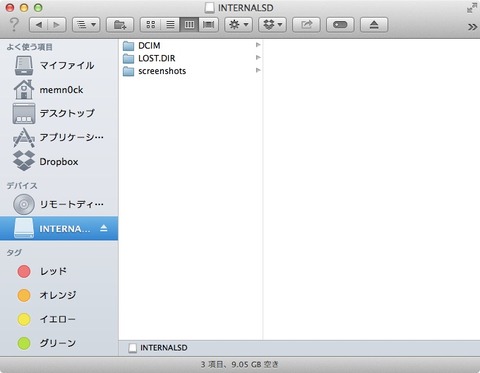Expand LOST.DIR via its arrow
480x373 pixels.
(258, 57)
